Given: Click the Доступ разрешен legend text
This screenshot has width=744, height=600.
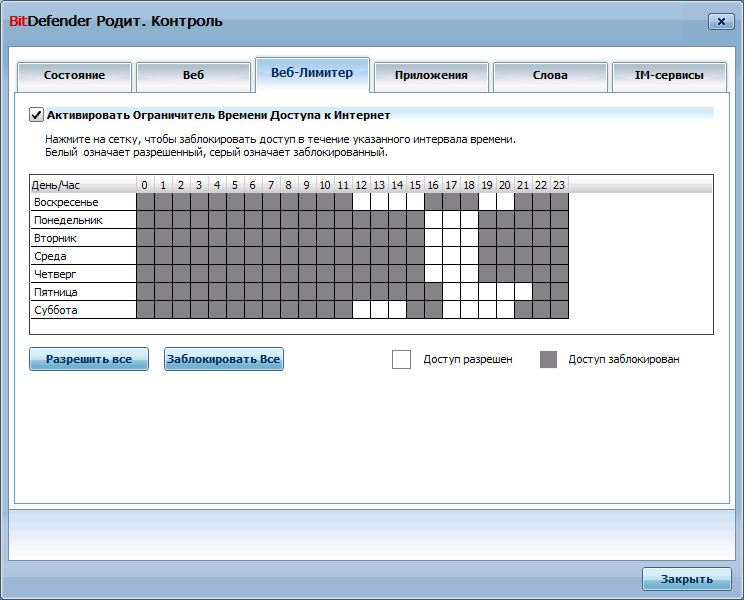Looking at the screenshot, I should click(x=468, y=360).
